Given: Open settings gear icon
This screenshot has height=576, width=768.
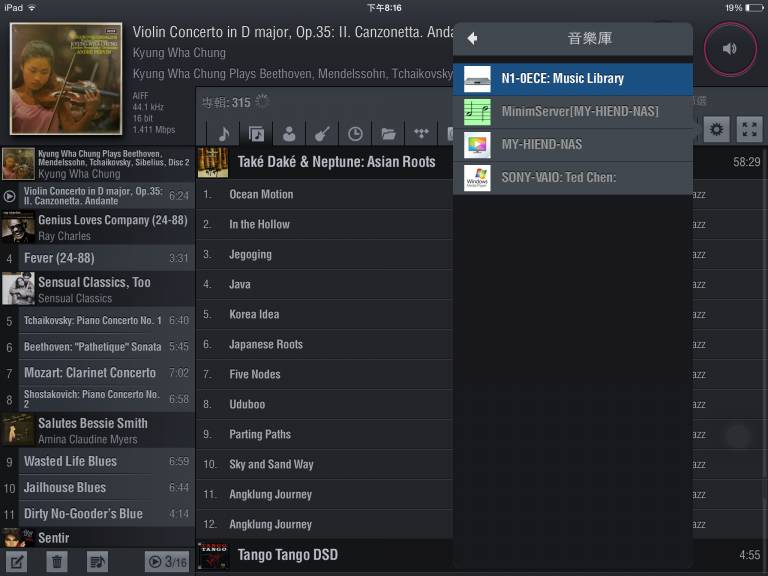Looking at the screenshot, I should [716, 129].
